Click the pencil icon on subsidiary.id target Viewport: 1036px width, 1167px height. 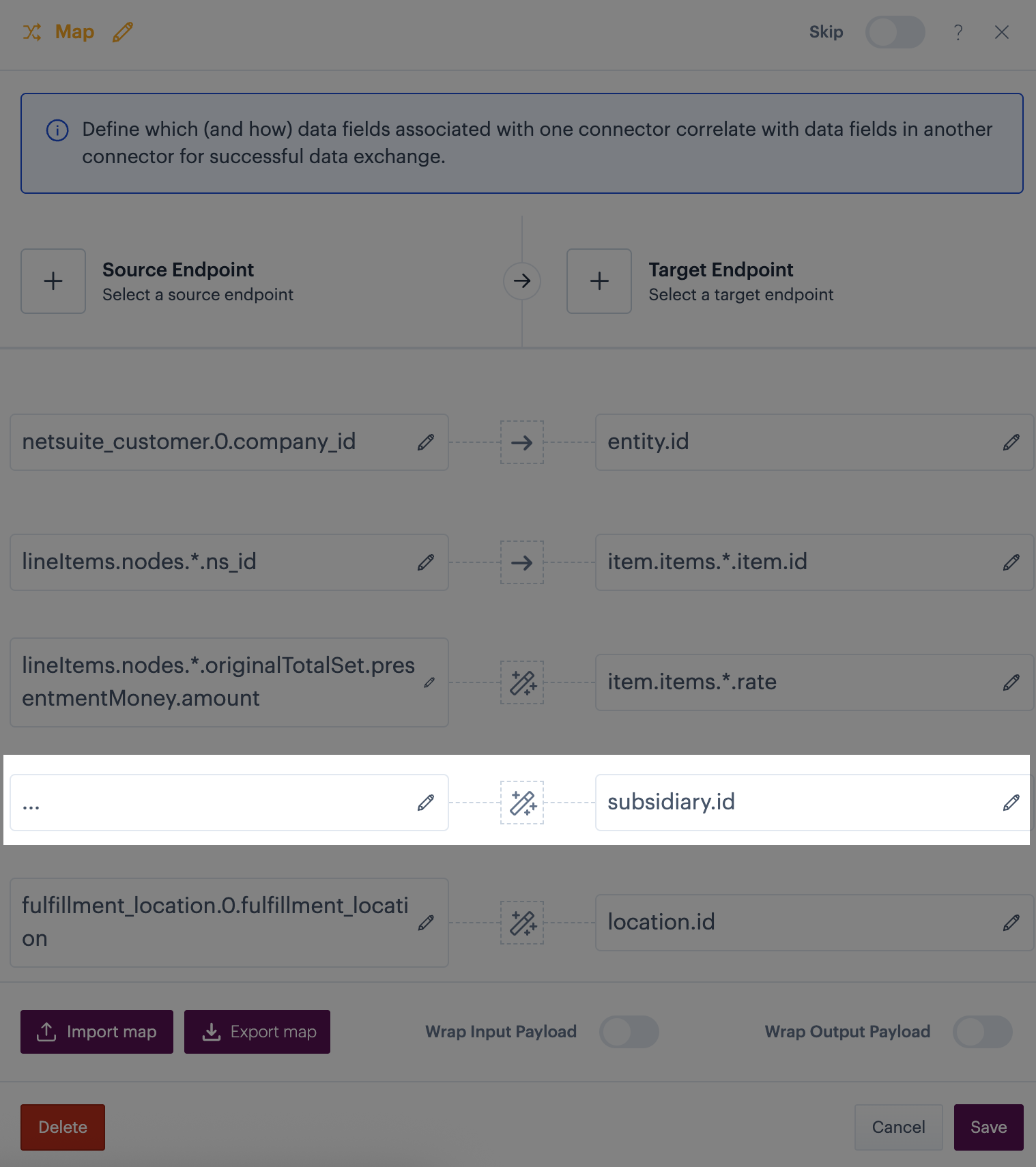tap(1011, 803)
